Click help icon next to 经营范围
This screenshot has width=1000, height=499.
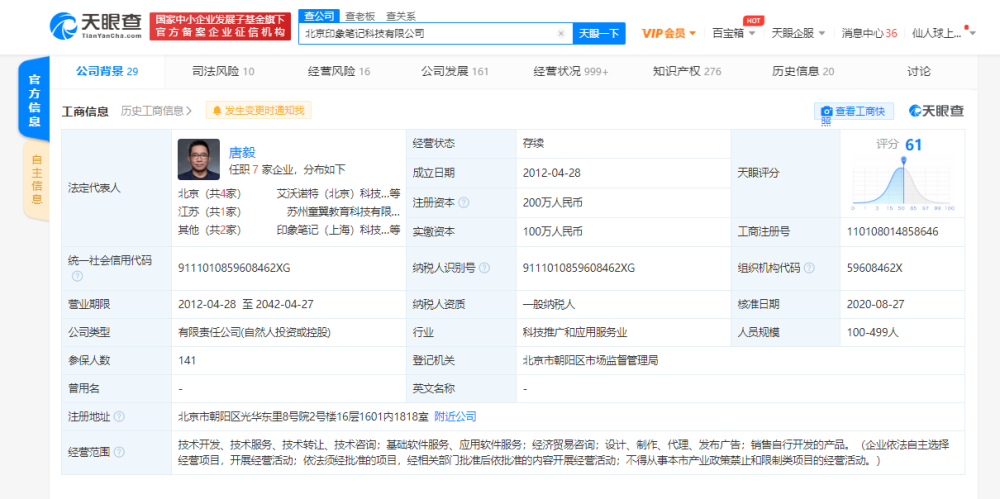coord(119,452)
